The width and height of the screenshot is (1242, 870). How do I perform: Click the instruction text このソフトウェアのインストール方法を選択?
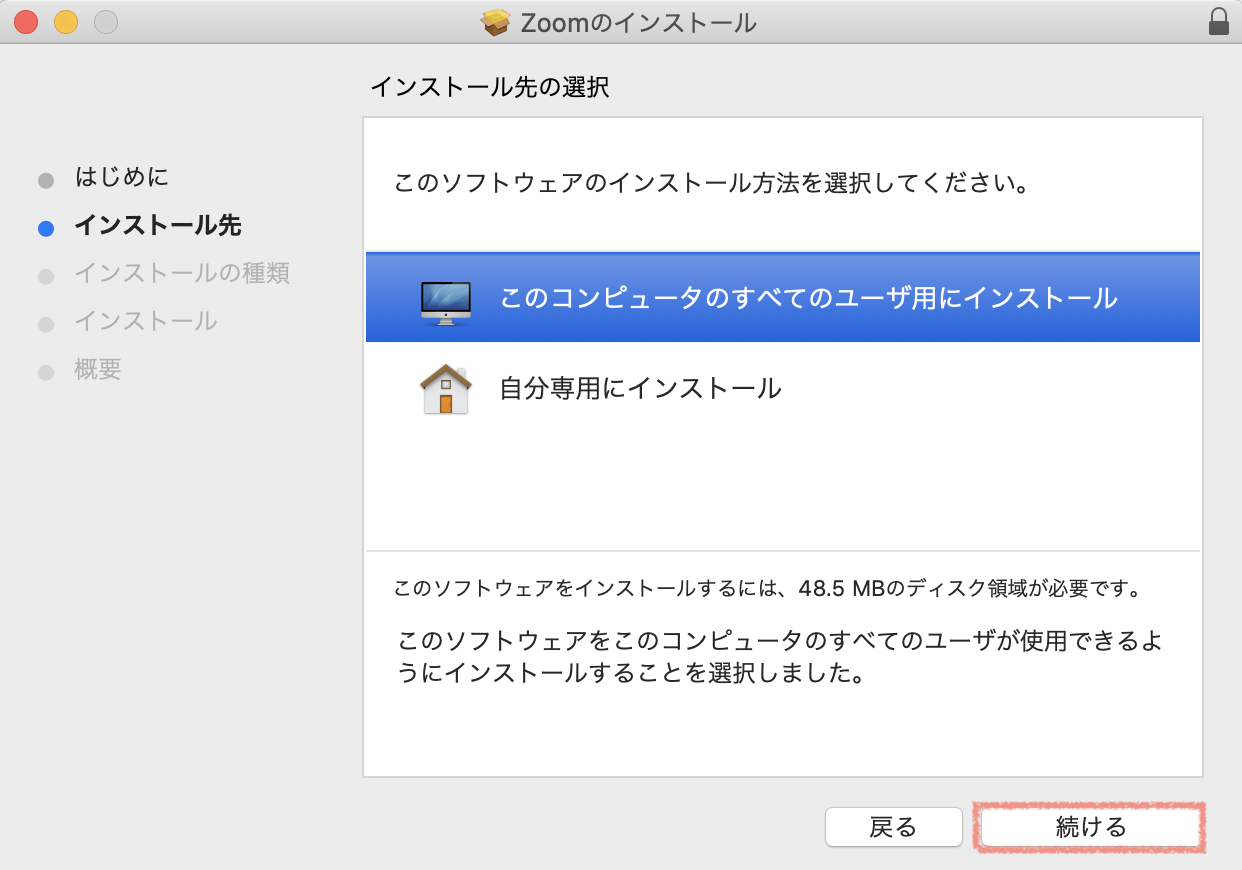(x=712, y=184)
